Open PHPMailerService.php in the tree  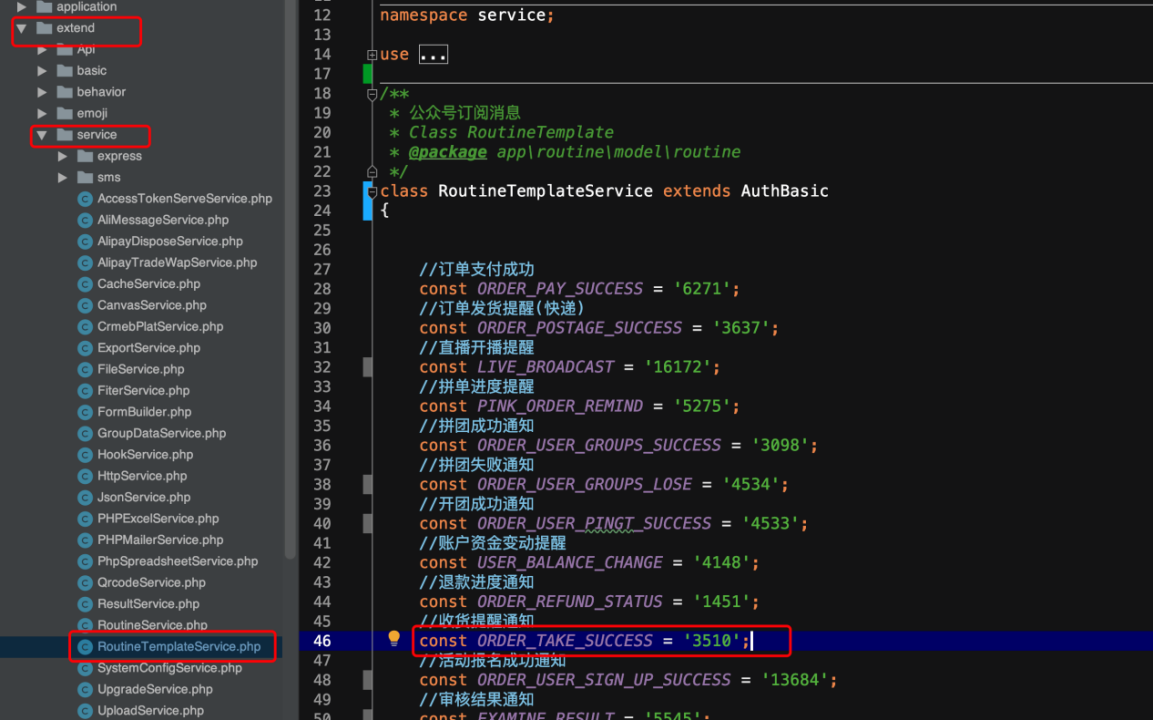[x=160, y=540]
